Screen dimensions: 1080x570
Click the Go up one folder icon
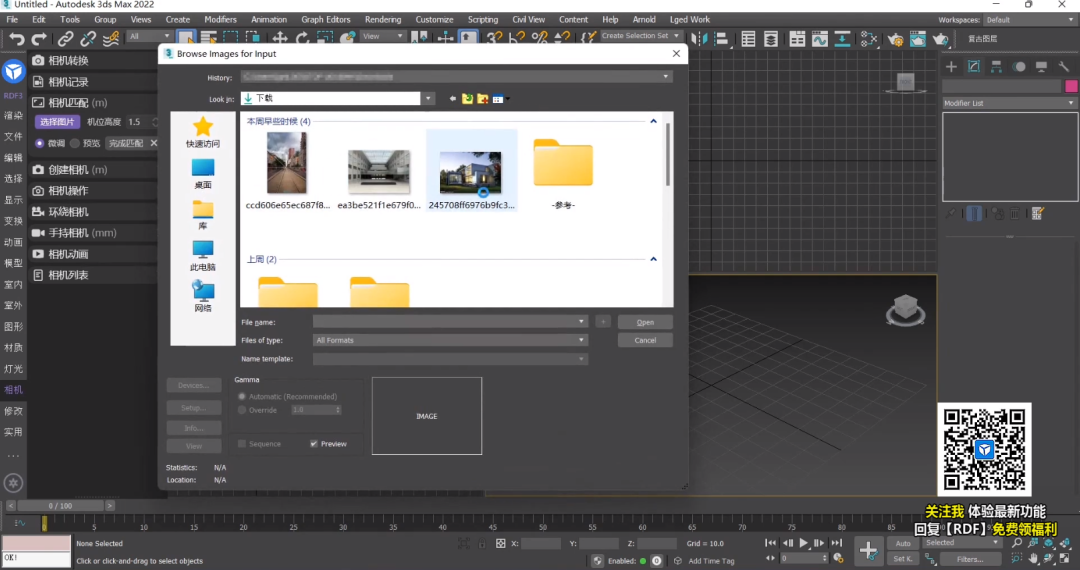coord(468,99)
